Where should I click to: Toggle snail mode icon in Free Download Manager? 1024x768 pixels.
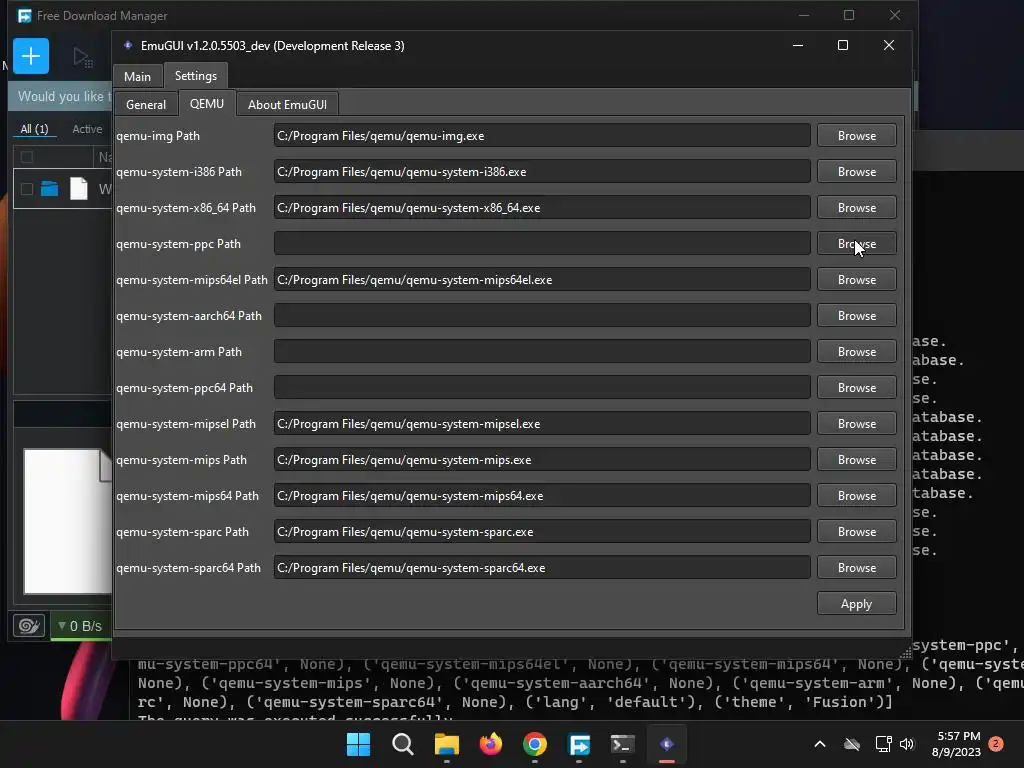point(29,626)
